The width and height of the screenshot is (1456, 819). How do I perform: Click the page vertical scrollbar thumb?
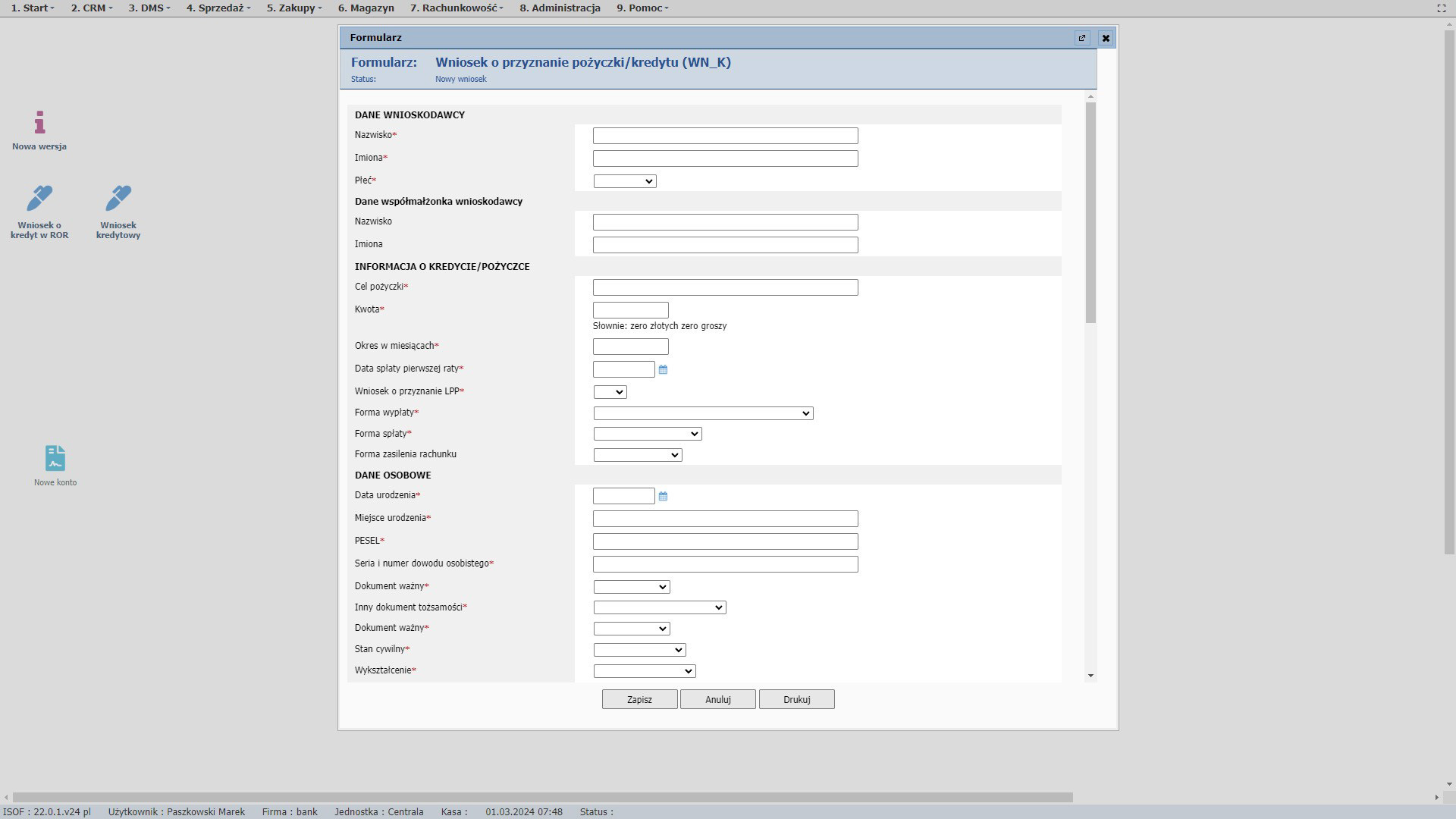[x=1449, y=292]
